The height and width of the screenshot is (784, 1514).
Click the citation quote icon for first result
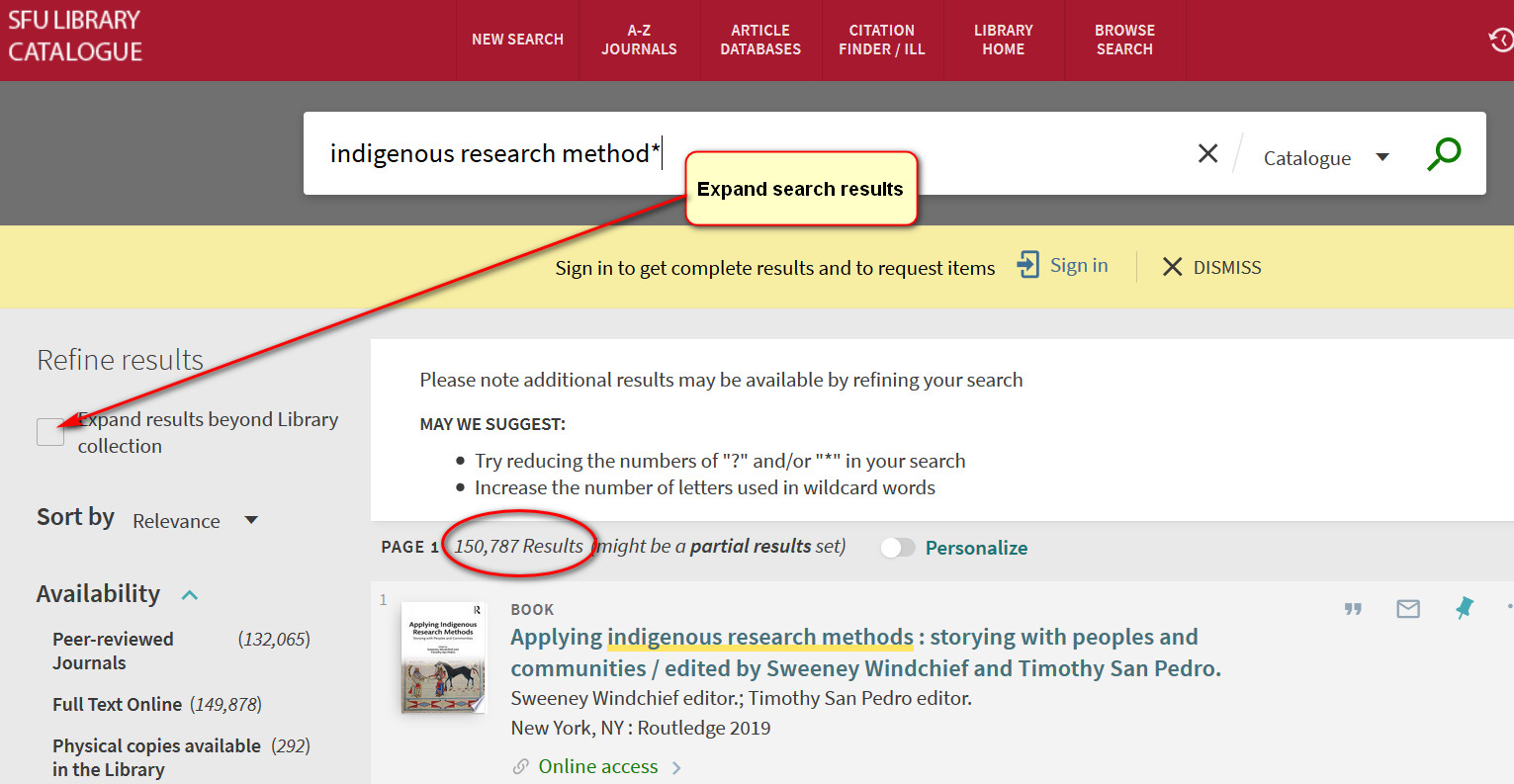coord(1353,609)
